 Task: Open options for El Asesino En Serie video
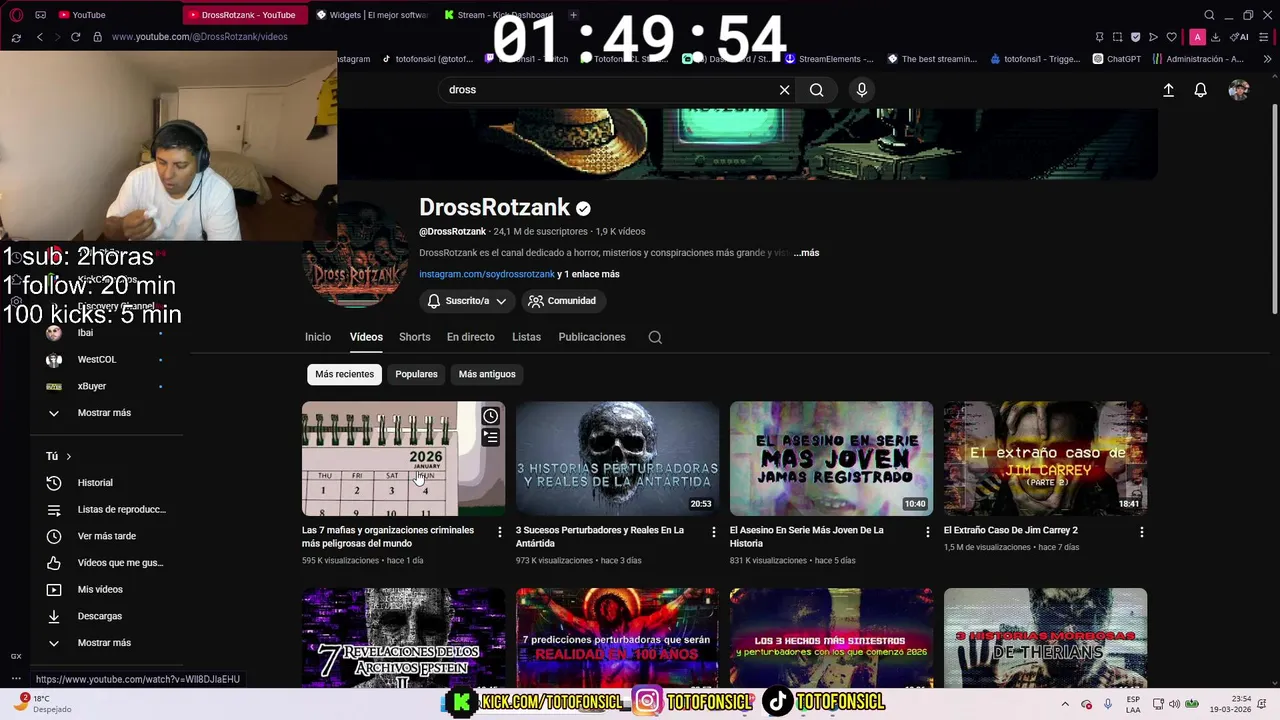[x=927, y=532]
